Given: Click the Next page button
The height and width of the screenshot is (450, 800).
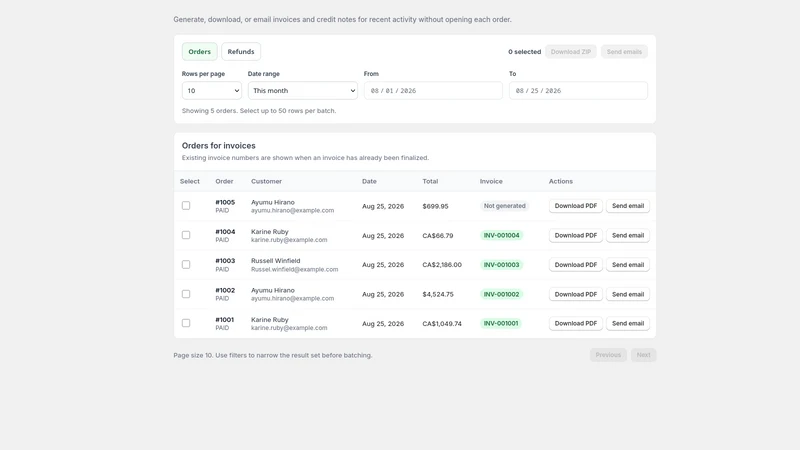Looking at the screenshot, I should point(643,355).
